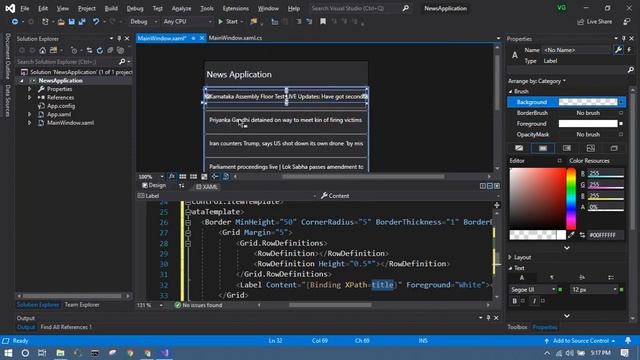Select the gradient brush icon
640x360 pixels.
(x=567, y=148)
